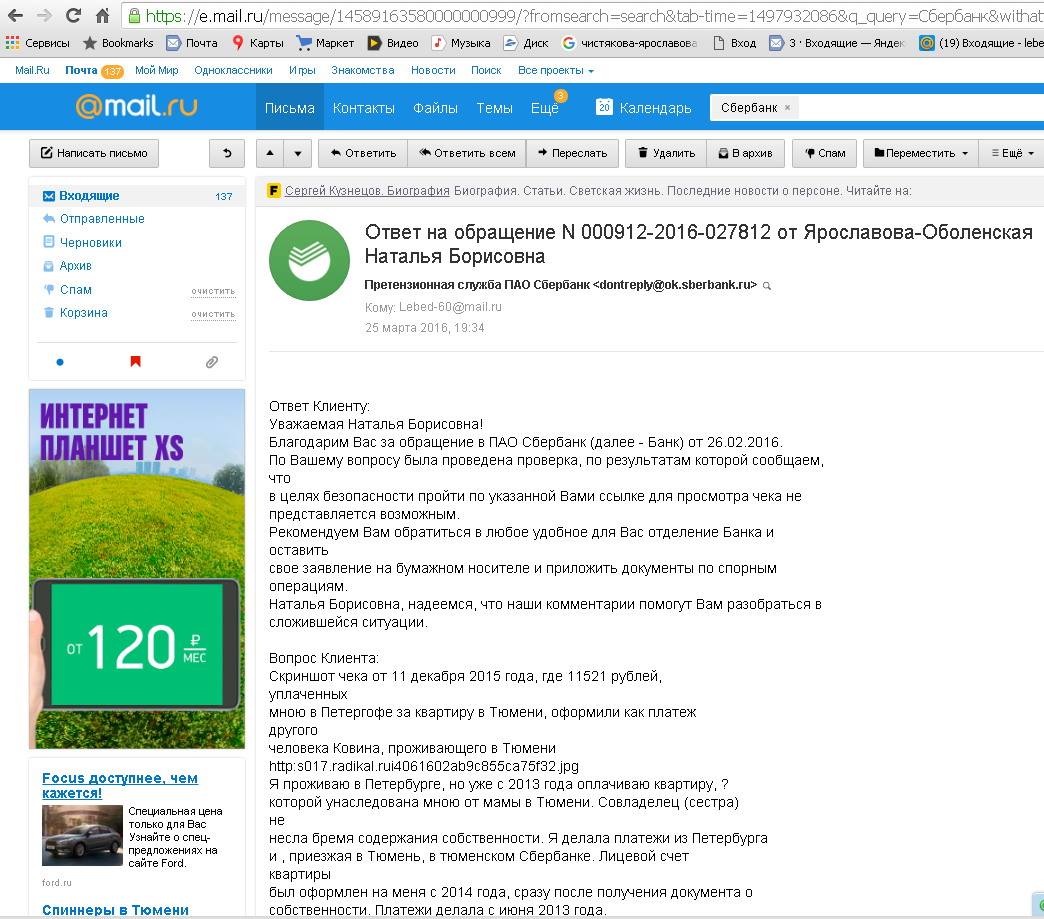Open the Ещё item in the blue header
This screenshot has width=1044, height=919.
tap(545, 108)
